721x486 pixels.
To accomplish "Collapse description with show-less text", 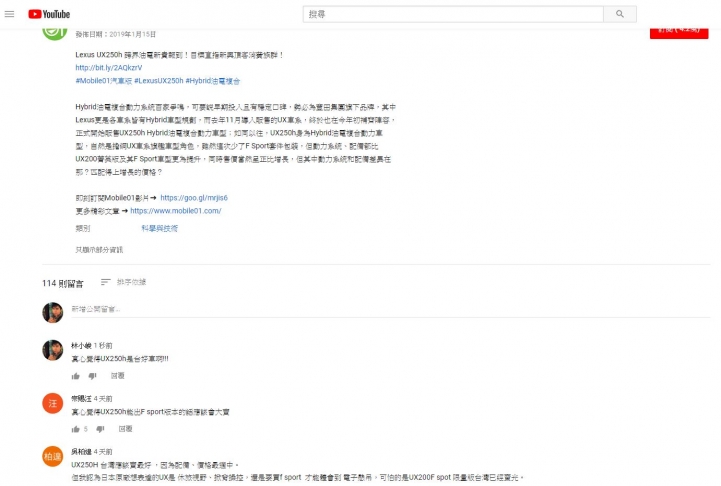I will coord(99,250).
